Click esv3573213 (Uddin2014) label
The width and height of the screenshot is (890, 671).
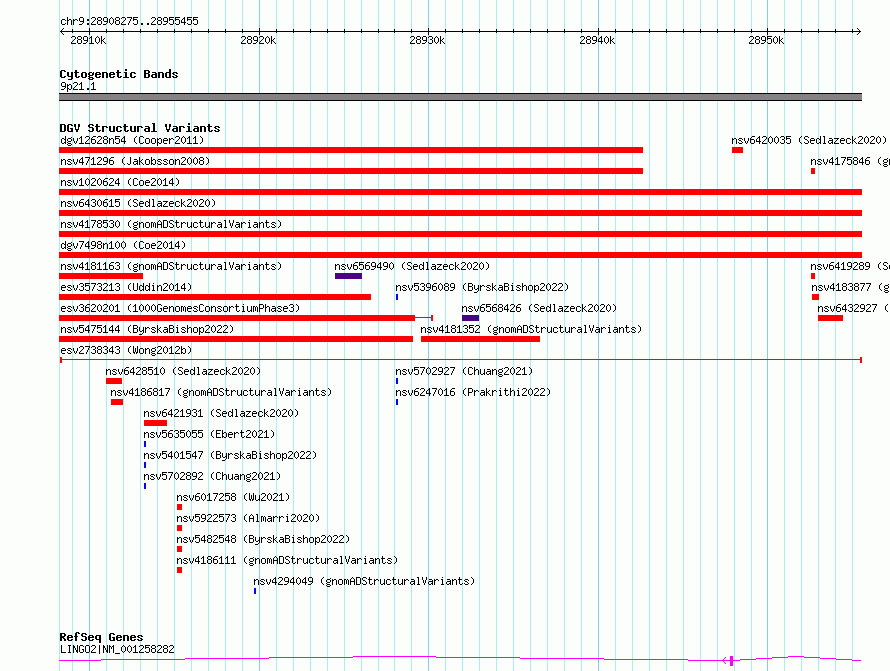pyautogui.click(x=126, y=287)
